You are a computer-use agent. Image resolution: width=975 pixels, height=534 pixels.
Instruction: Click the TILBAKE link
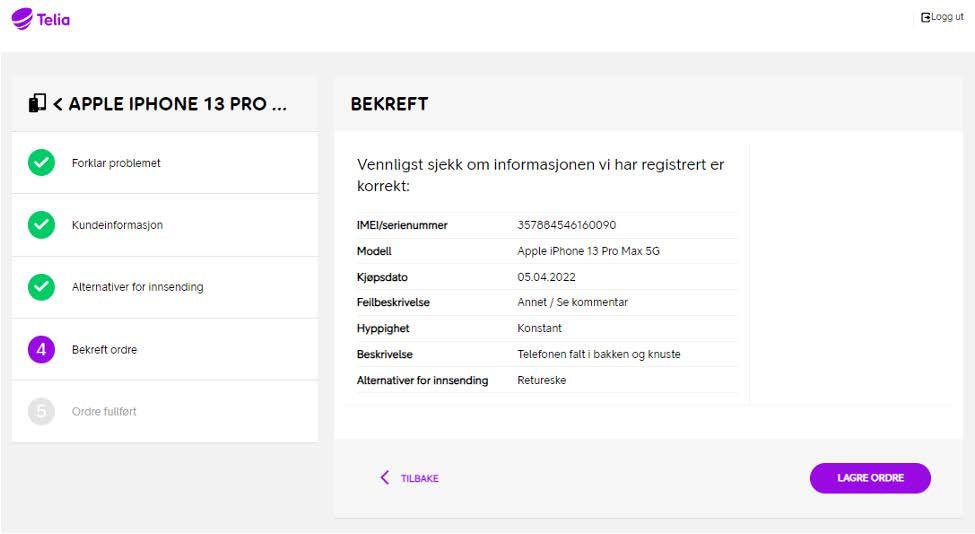tap(420, 478)
